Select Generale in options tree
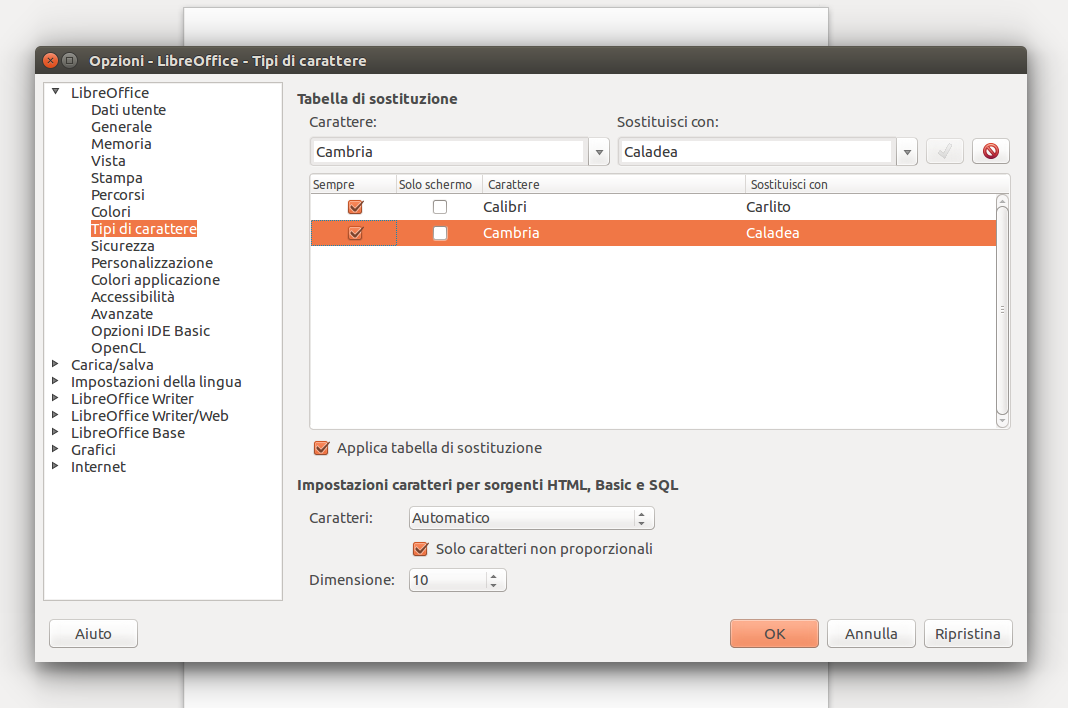1068x708 pixels. point(121,127)
